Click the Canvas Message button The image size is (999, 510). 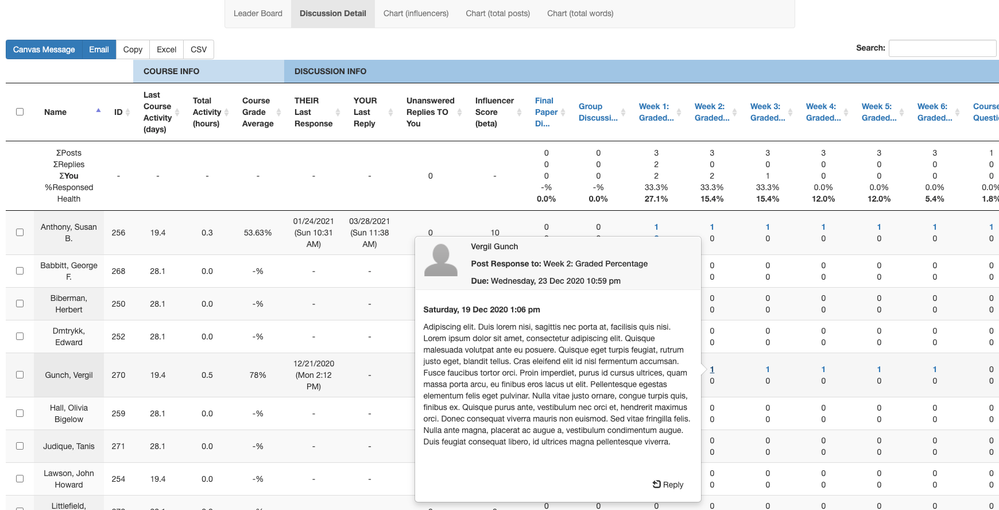pos(44,49)
